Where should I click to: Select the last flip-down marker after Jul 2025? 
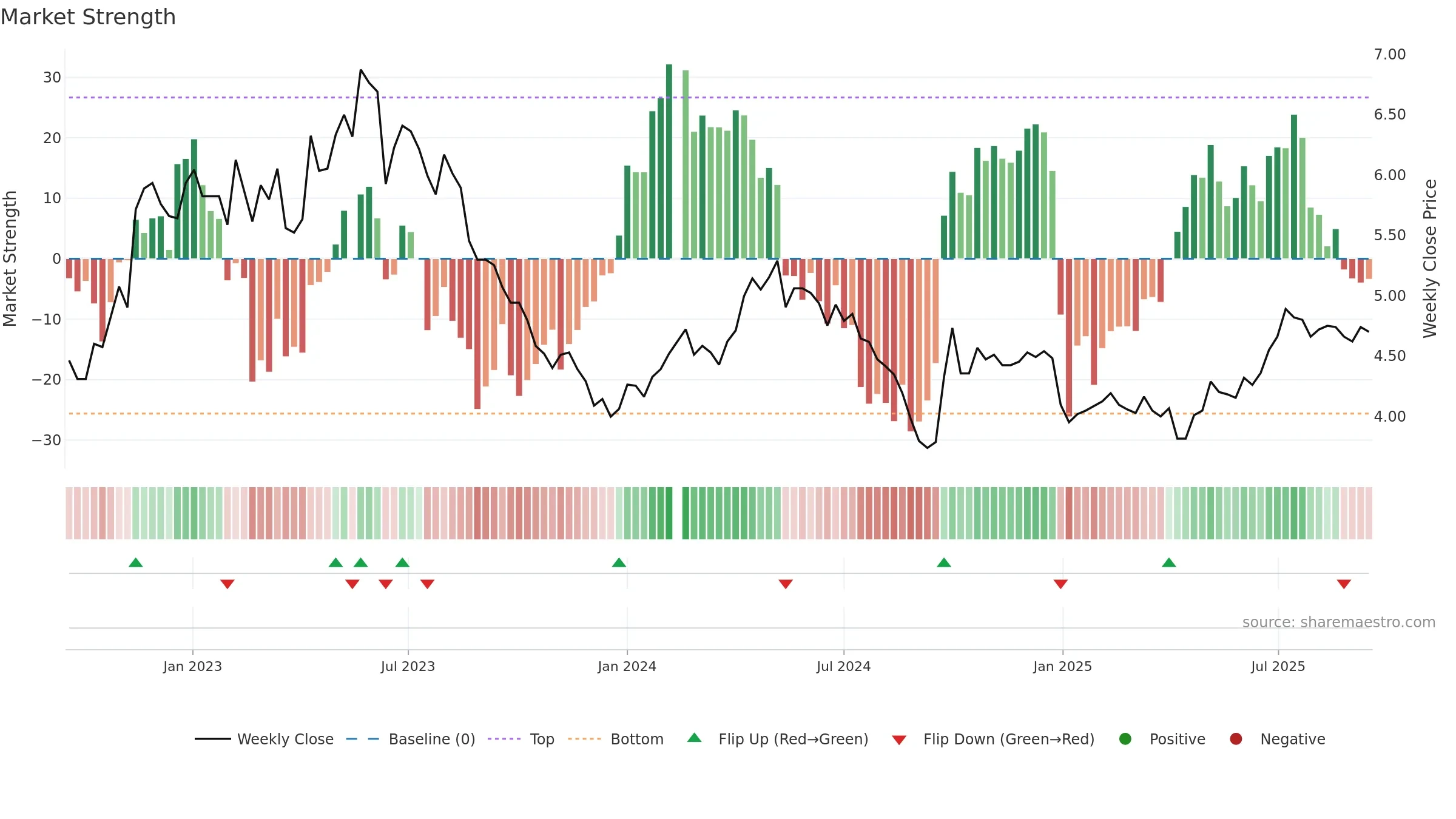click(1344, 584)
